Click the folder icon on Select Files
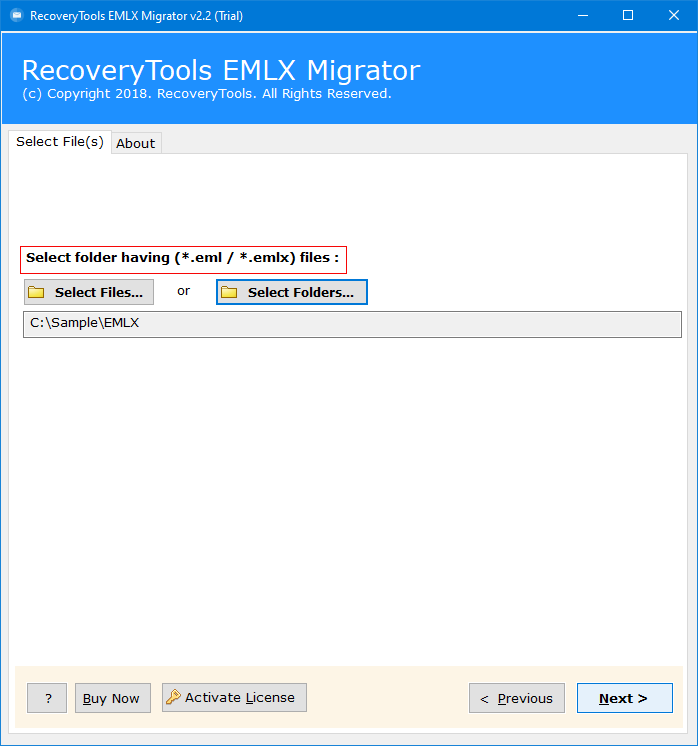Screen dimensions: 698x746 pos(36,292)
